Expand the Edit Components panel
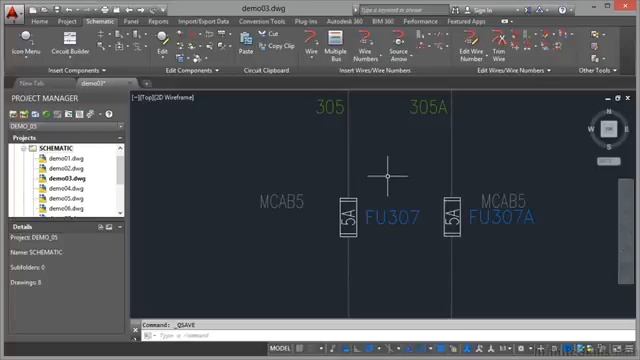The image size is (640, 360). (192, 71)
